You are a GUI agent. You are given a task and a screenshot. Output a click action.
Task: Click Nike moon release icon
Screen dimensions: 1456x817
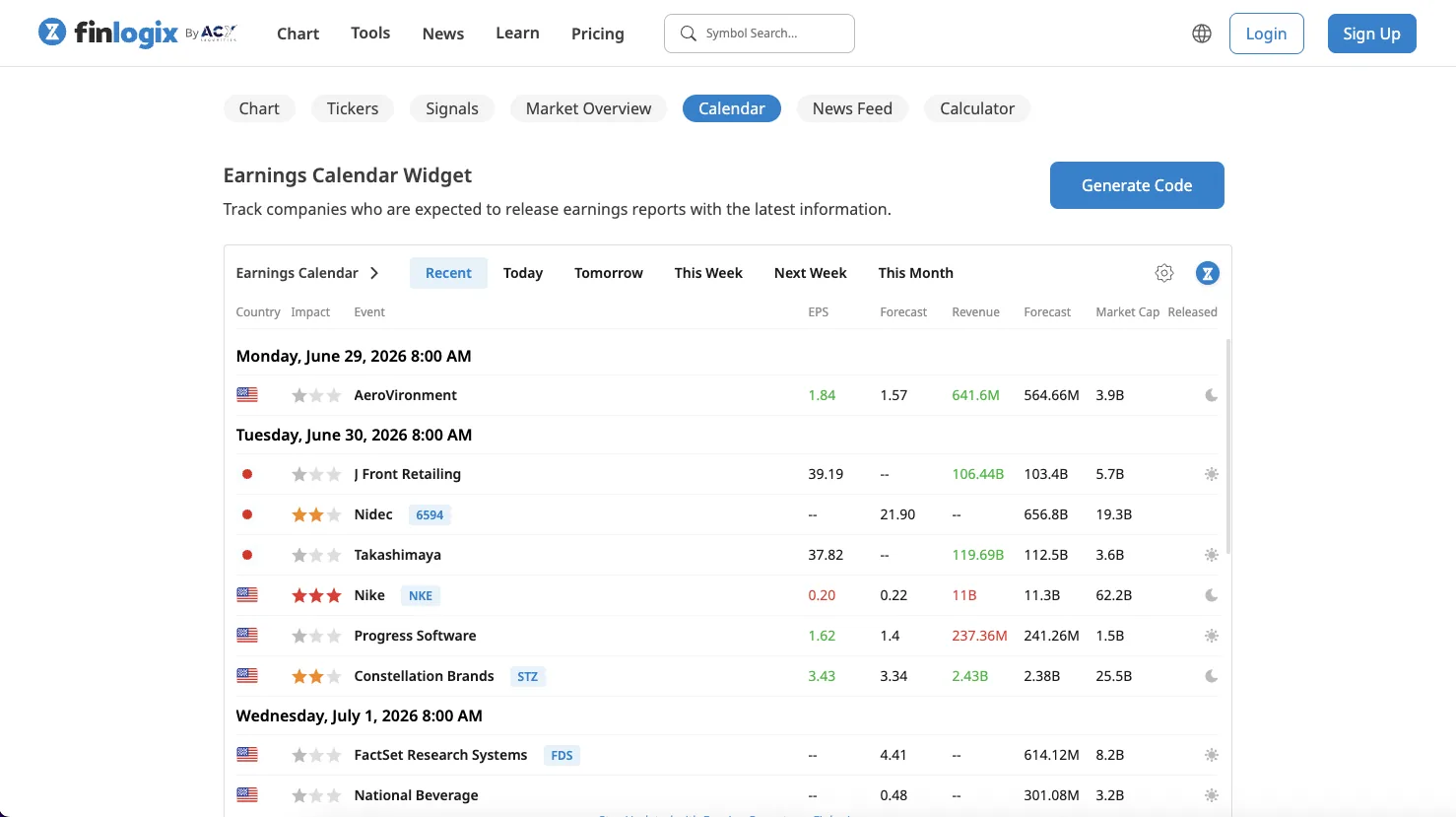point(1212,595)
